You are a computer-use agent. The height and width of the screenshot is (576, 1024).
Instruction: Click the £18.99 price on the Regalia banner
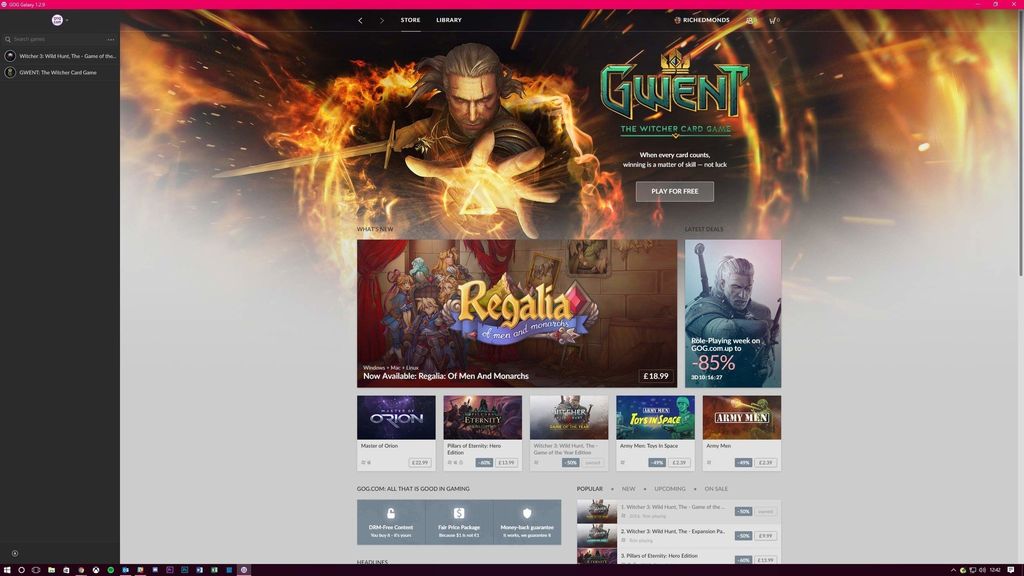(655, 375)
